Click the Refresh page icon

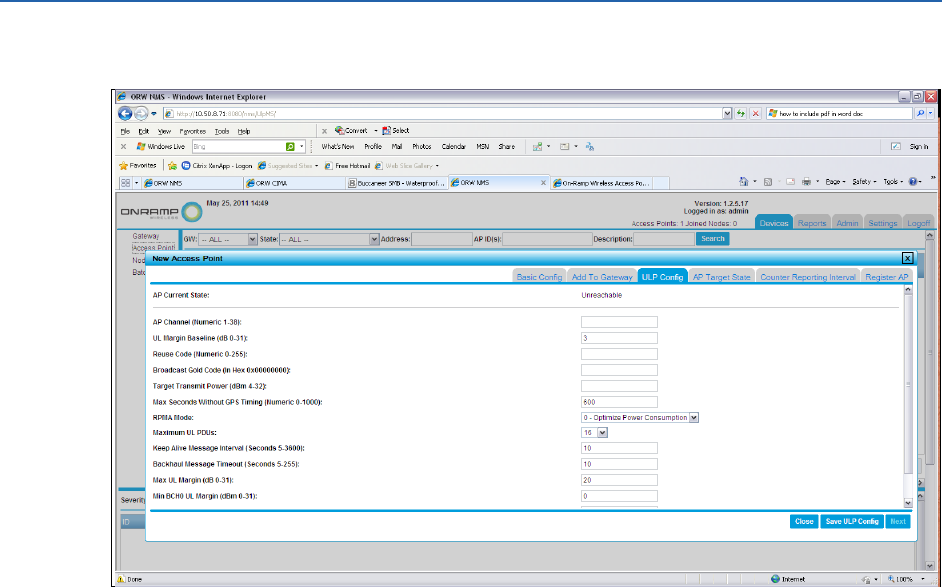pos(741,113)
